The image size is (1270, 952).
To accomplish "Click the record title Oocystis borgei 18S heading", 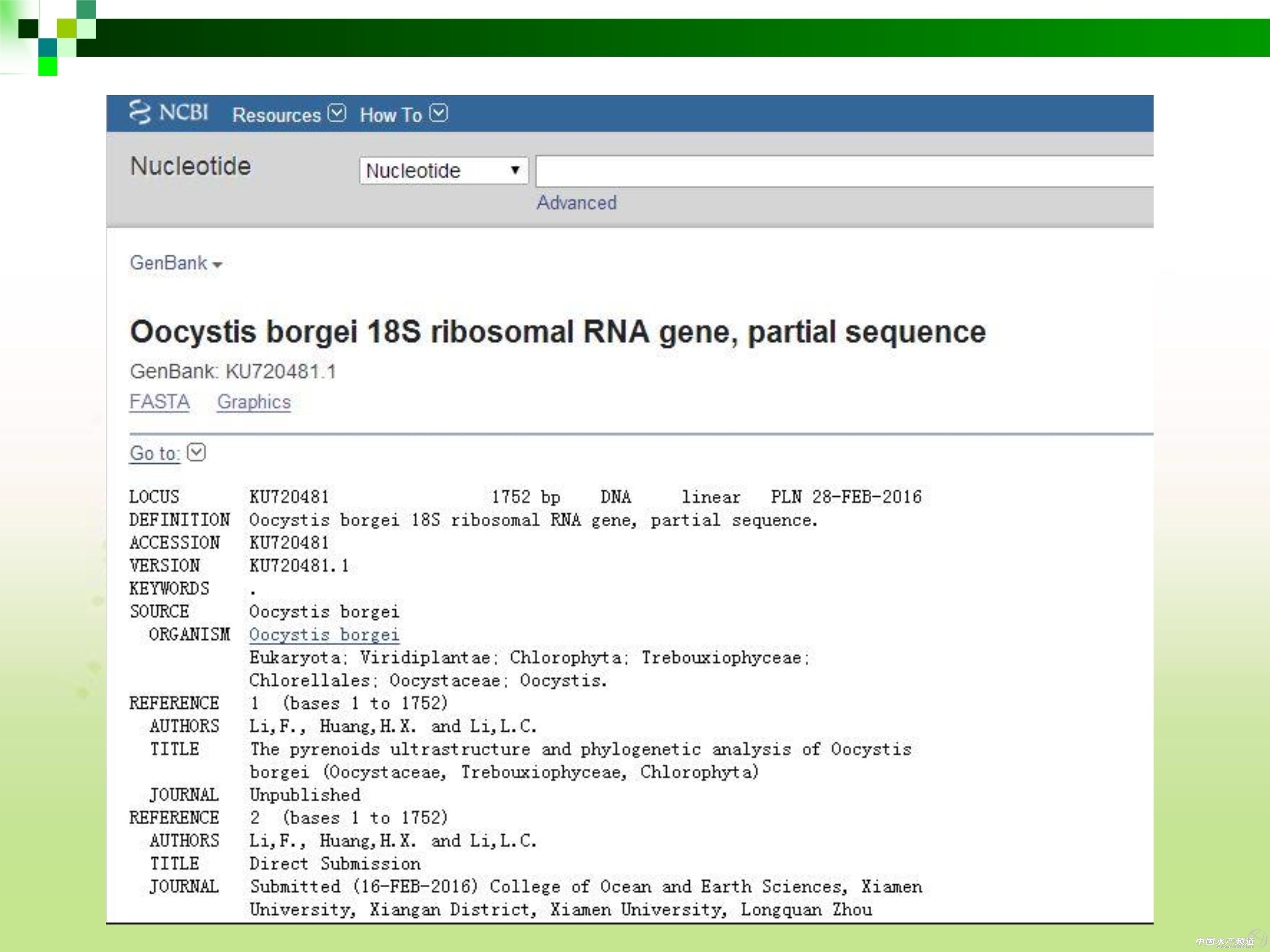I will point(558,332).
